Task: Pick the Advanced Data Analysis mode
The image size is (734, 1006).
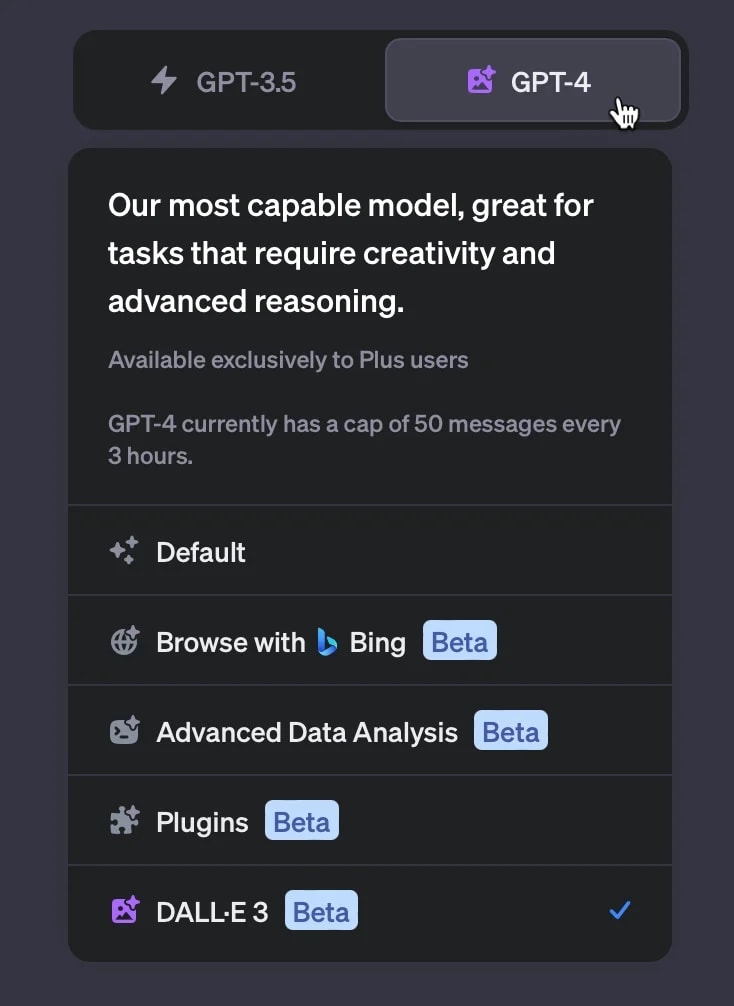Action: pyautogui.click(x=306, y=732)
